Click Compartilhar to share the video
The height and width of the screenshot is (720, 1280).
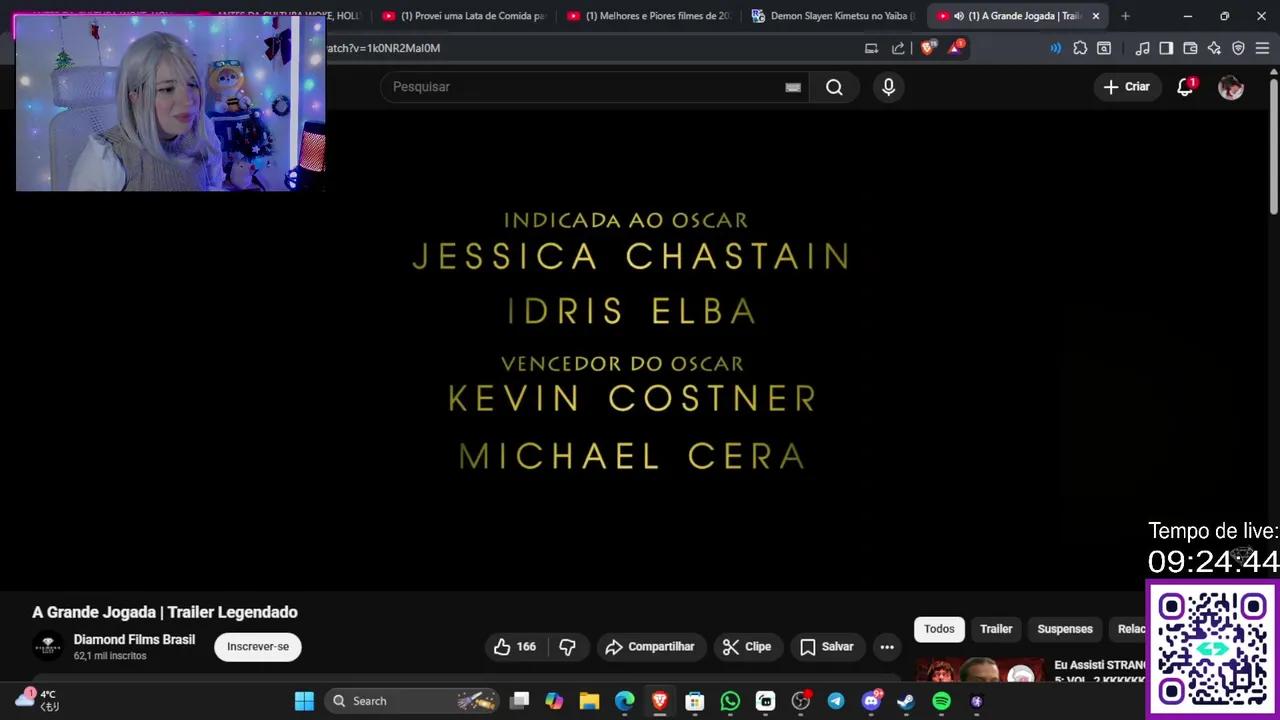click(650, 647)
